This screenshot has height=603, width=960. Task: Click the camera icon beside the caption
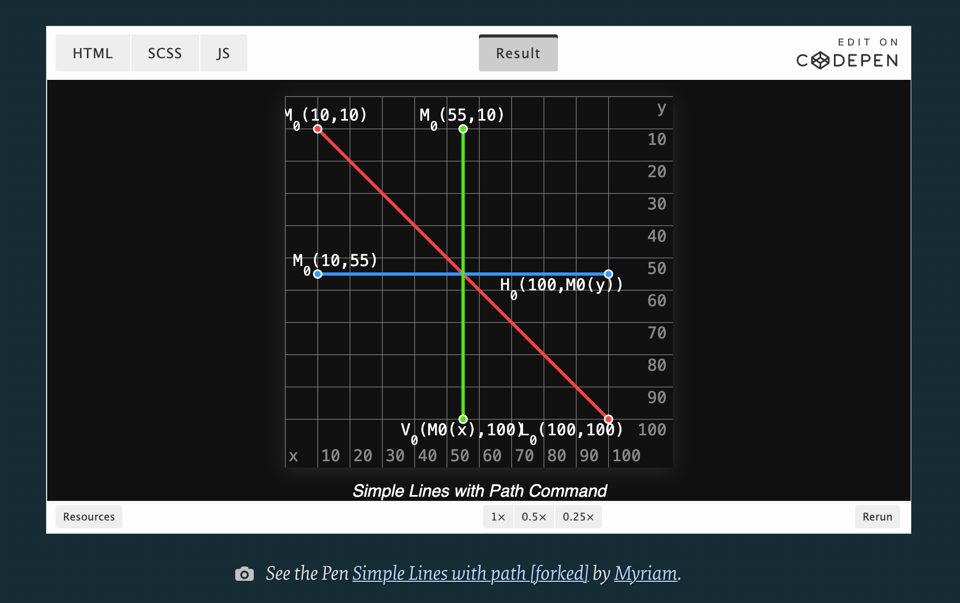pyautogui.click(x=243, y=573)
